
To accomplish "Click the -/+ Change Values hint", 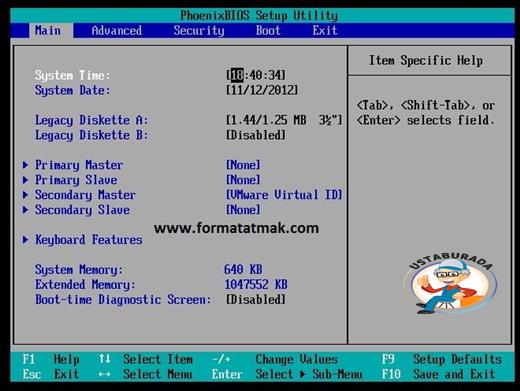I will (275, 359).
